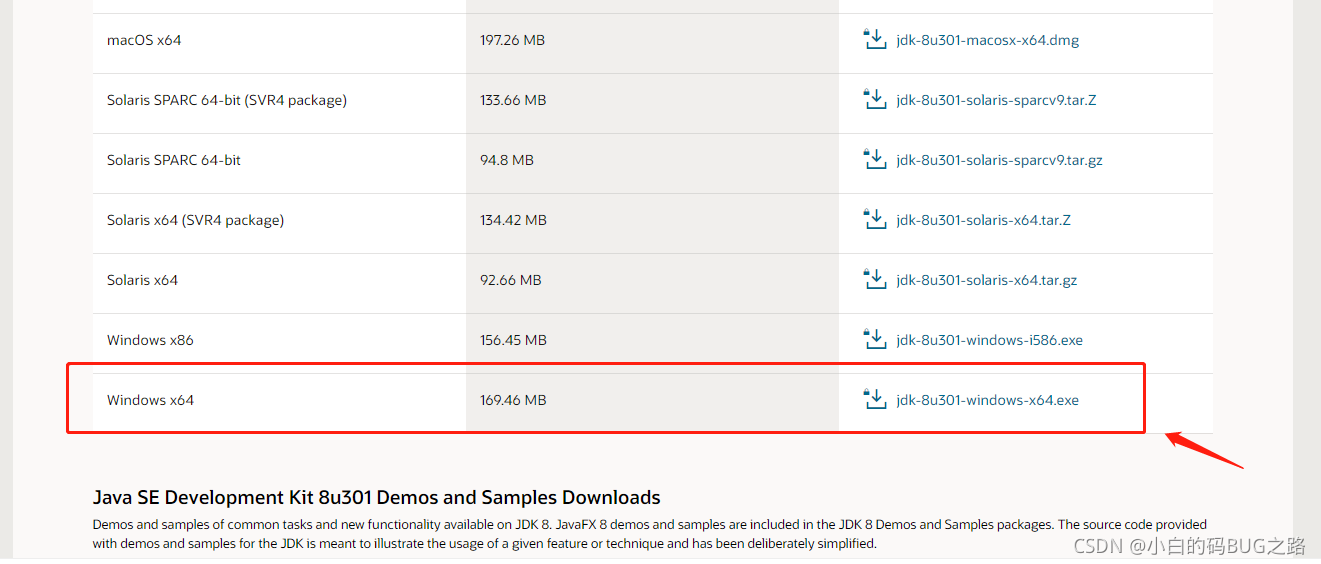Download jdk-8u301-solaris-x64.tar.Z file
Image resolution: width=1321 pixels, height=564 pixels.
pyautogui.click(x=984, y=221)
